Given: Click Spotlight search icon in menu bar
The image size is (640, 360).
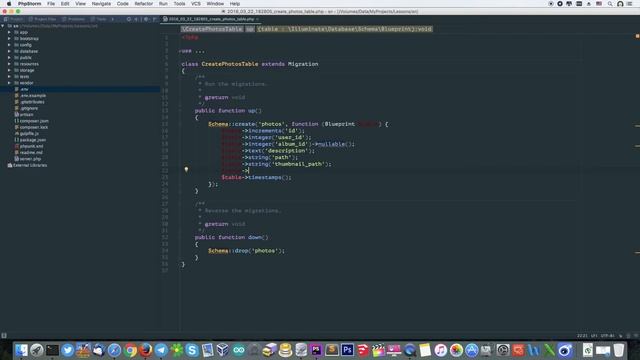Looking at the screenshot, I should click(x=610, y=4).
